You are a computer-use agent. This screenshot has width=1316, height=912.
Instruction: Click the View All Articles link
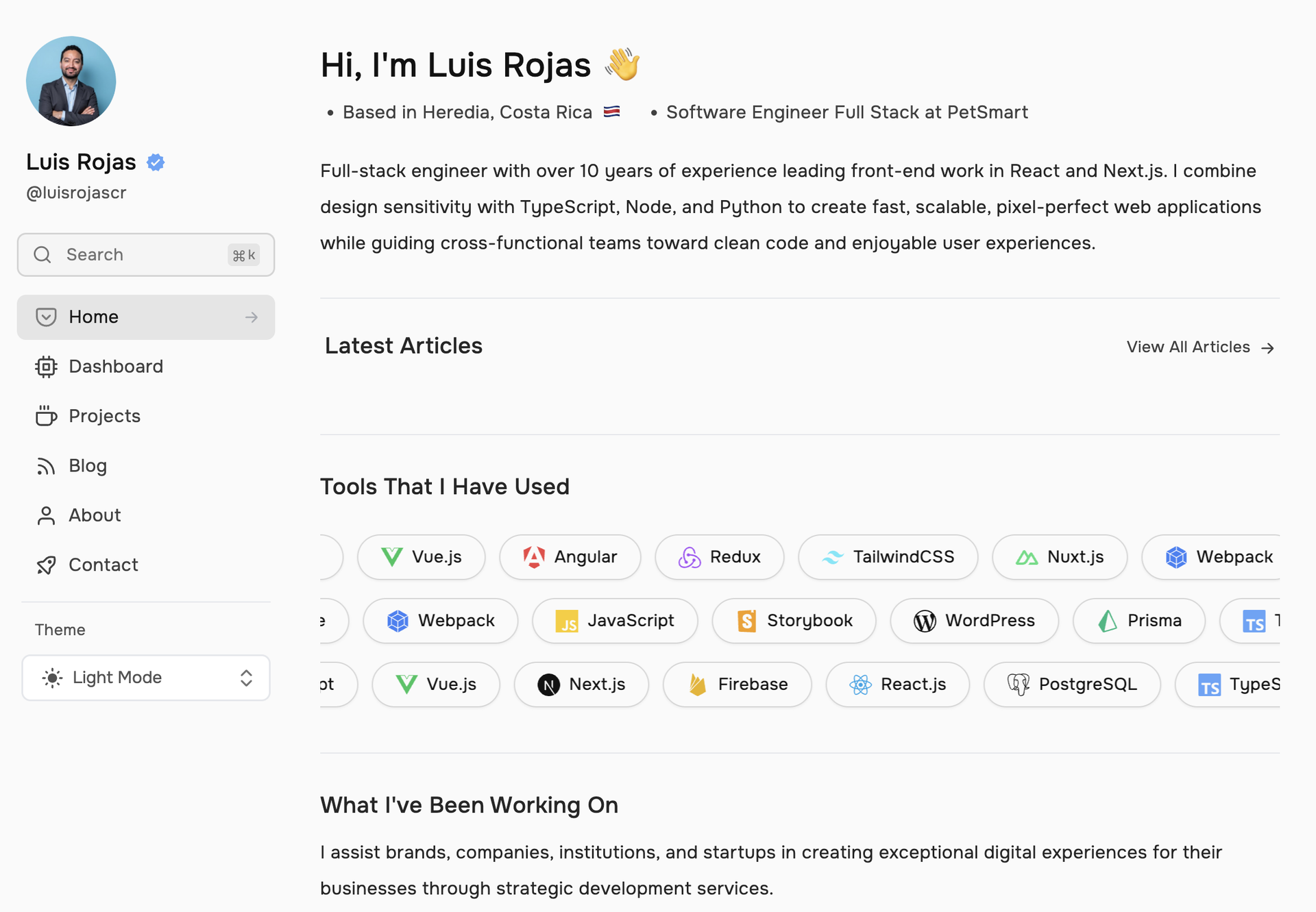tap(1200, 347)
